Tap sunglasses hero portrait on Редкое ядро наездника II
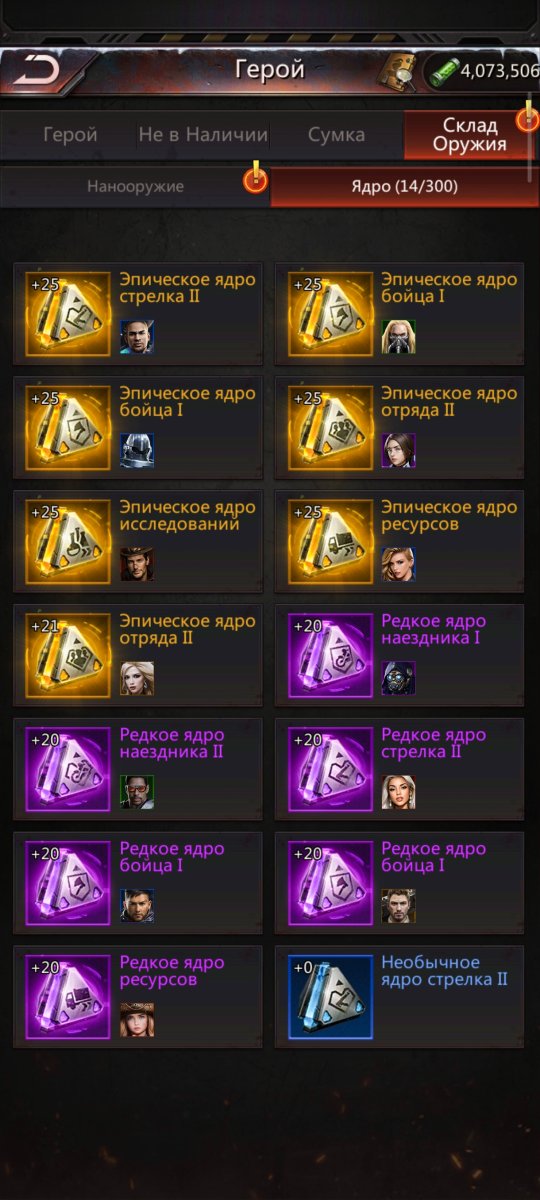The image size is (540, 1200). coord(137,793)
